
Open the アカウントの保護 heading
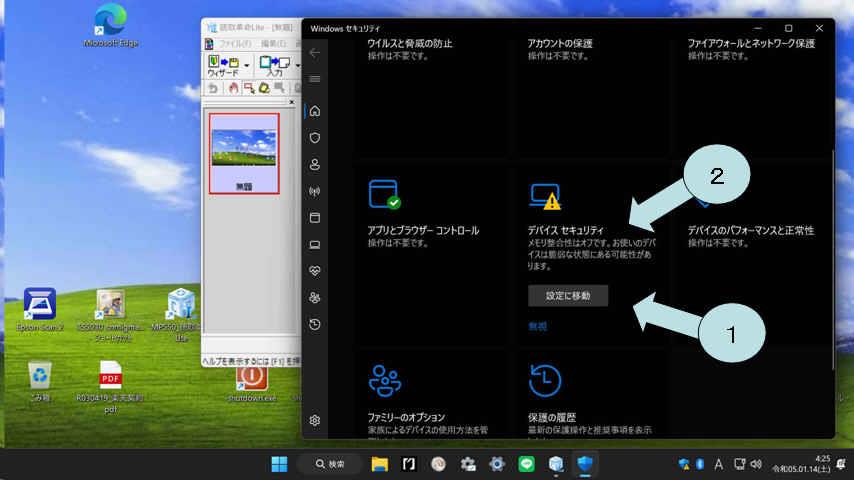point(560,44)
